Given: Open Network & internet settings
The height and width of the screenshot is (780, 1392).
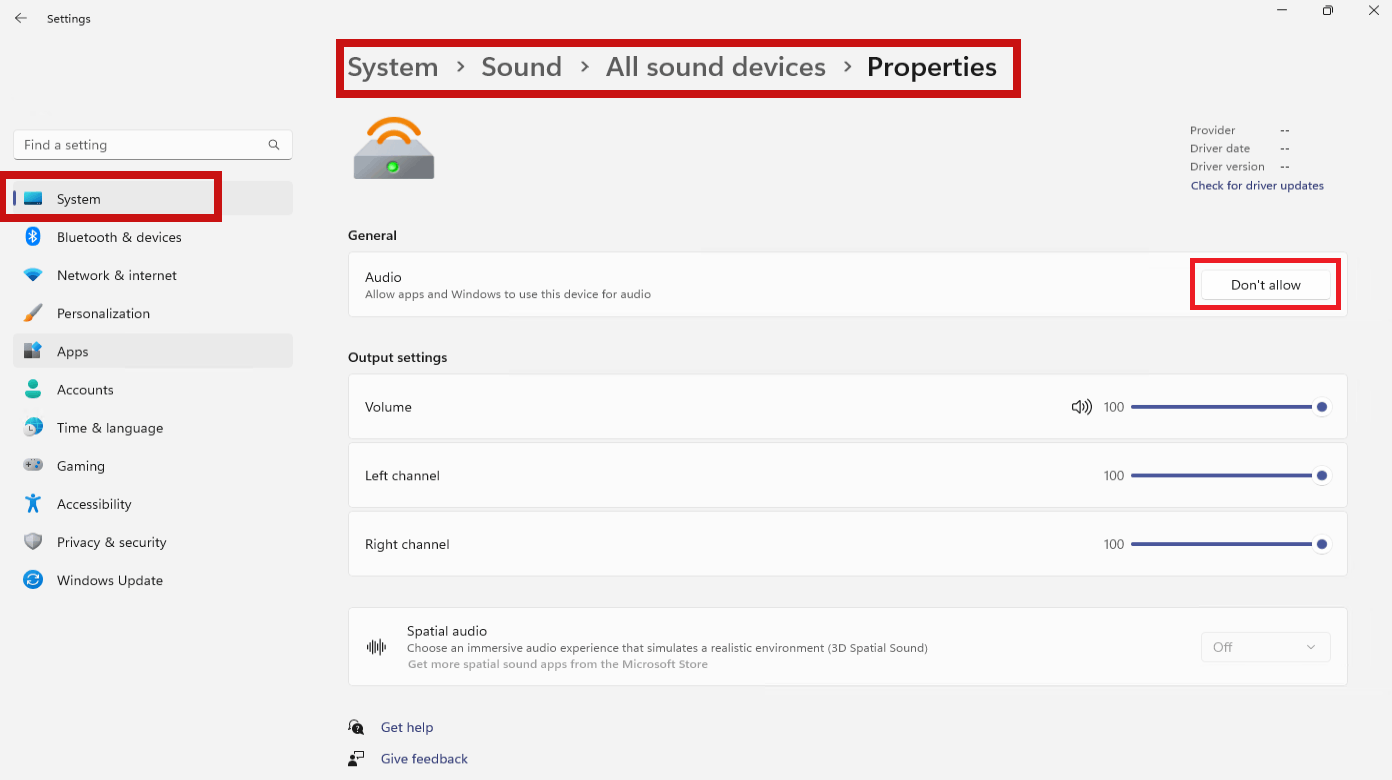Looking at the screenshot, I should (152, 275).
